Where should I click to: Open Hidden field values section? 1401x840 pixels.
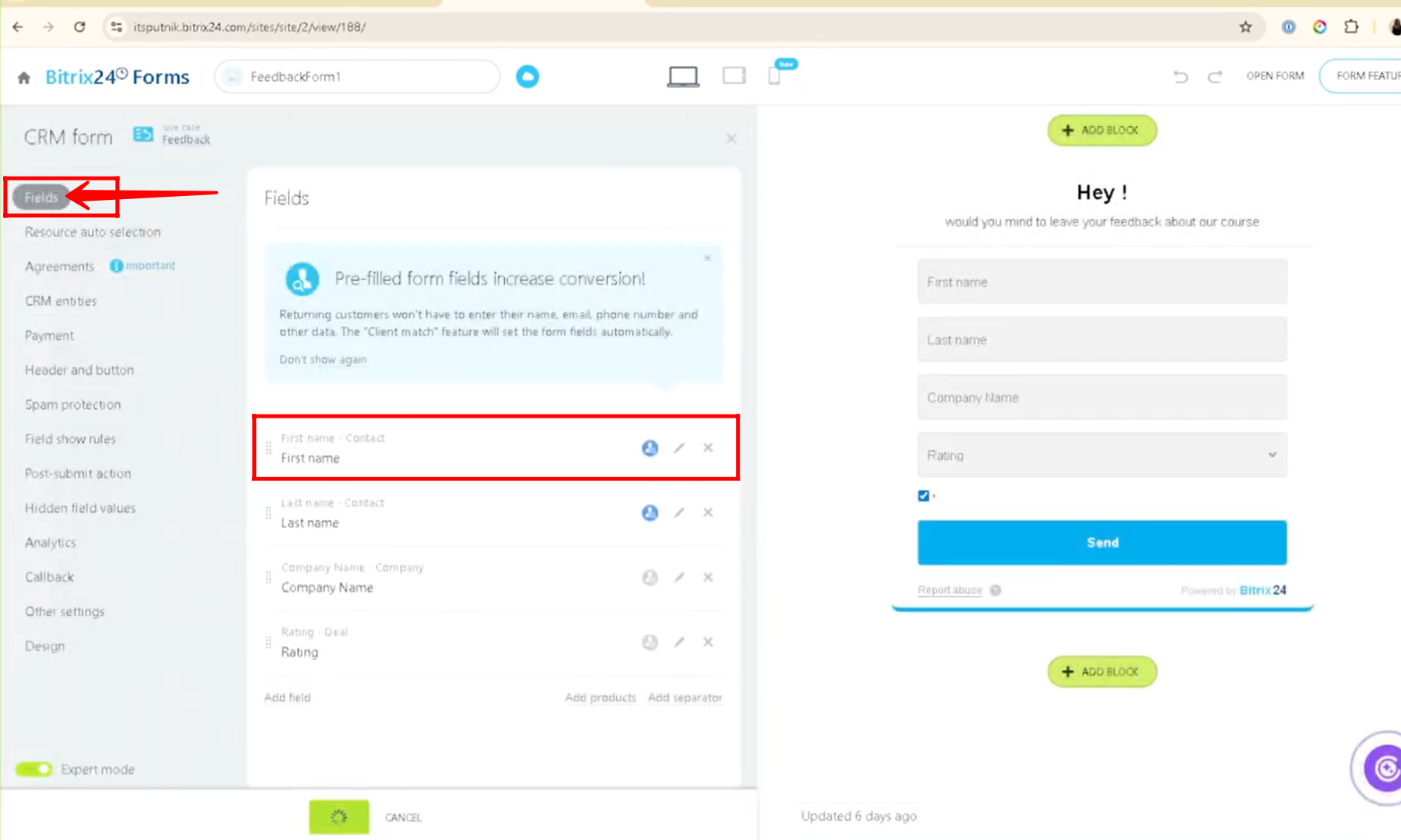[x=80, y=508]
